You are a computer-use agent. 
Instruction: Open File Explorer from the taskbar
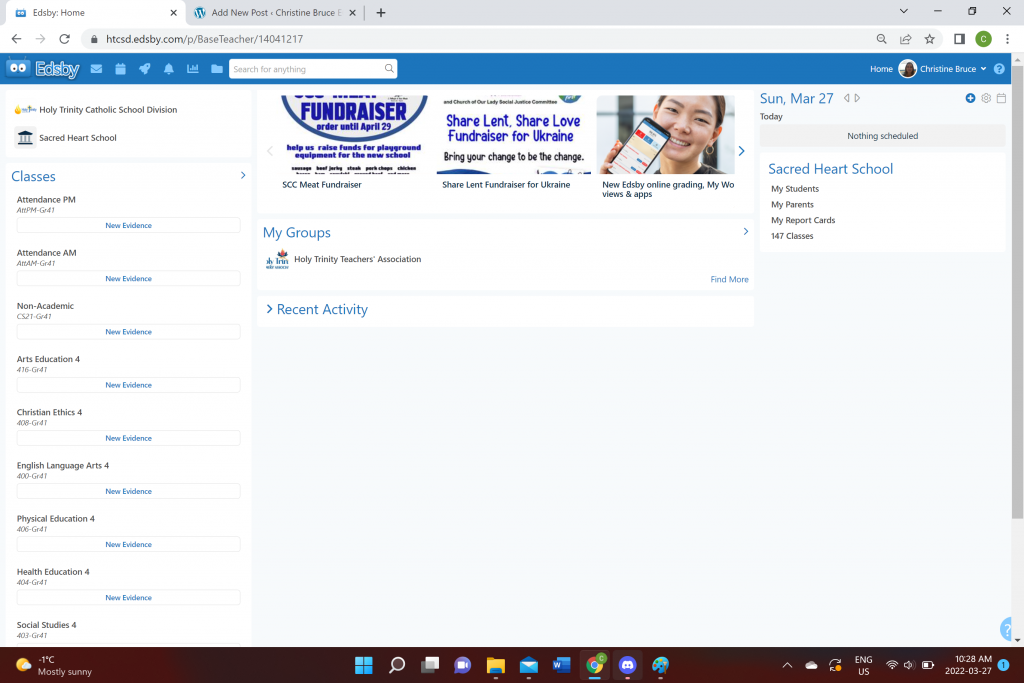(x=496, y=665)
